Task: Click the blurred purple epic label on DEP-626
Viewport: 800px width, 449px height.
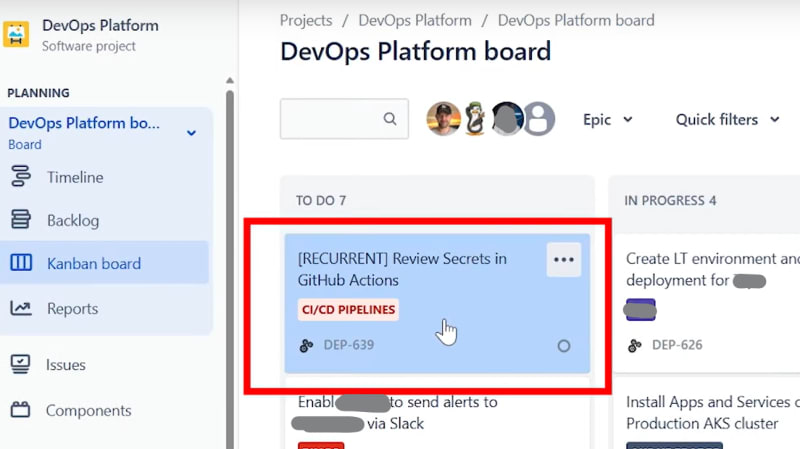Action: tap(641, 310)
